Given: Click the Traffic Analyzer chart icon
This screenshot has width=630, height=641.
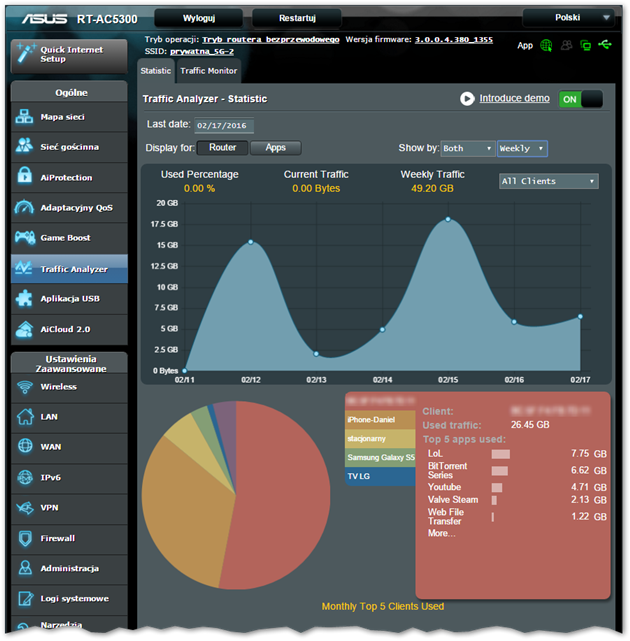Looking at the screenshot, I should coord(24,269).
